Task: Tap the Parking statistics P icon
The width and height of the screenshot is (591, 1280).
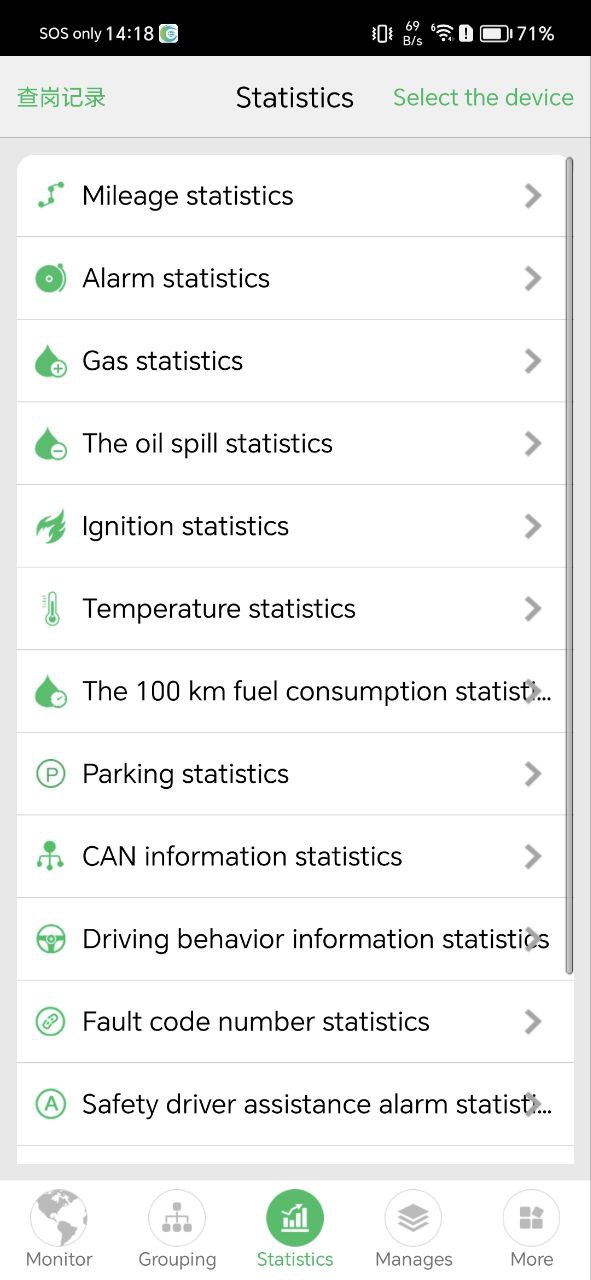Action: [x=50, y=774]
